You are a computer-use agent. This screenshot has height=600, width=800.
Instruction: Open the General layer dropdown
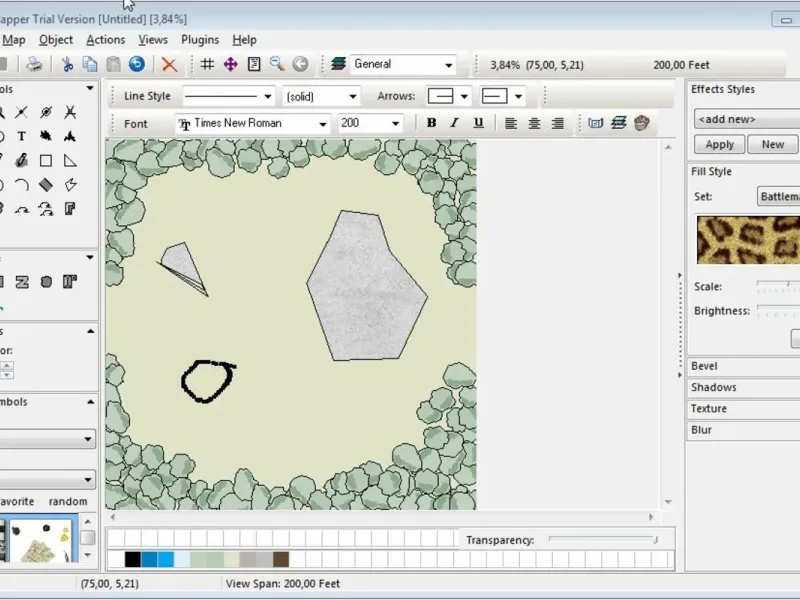click(403, 65)
